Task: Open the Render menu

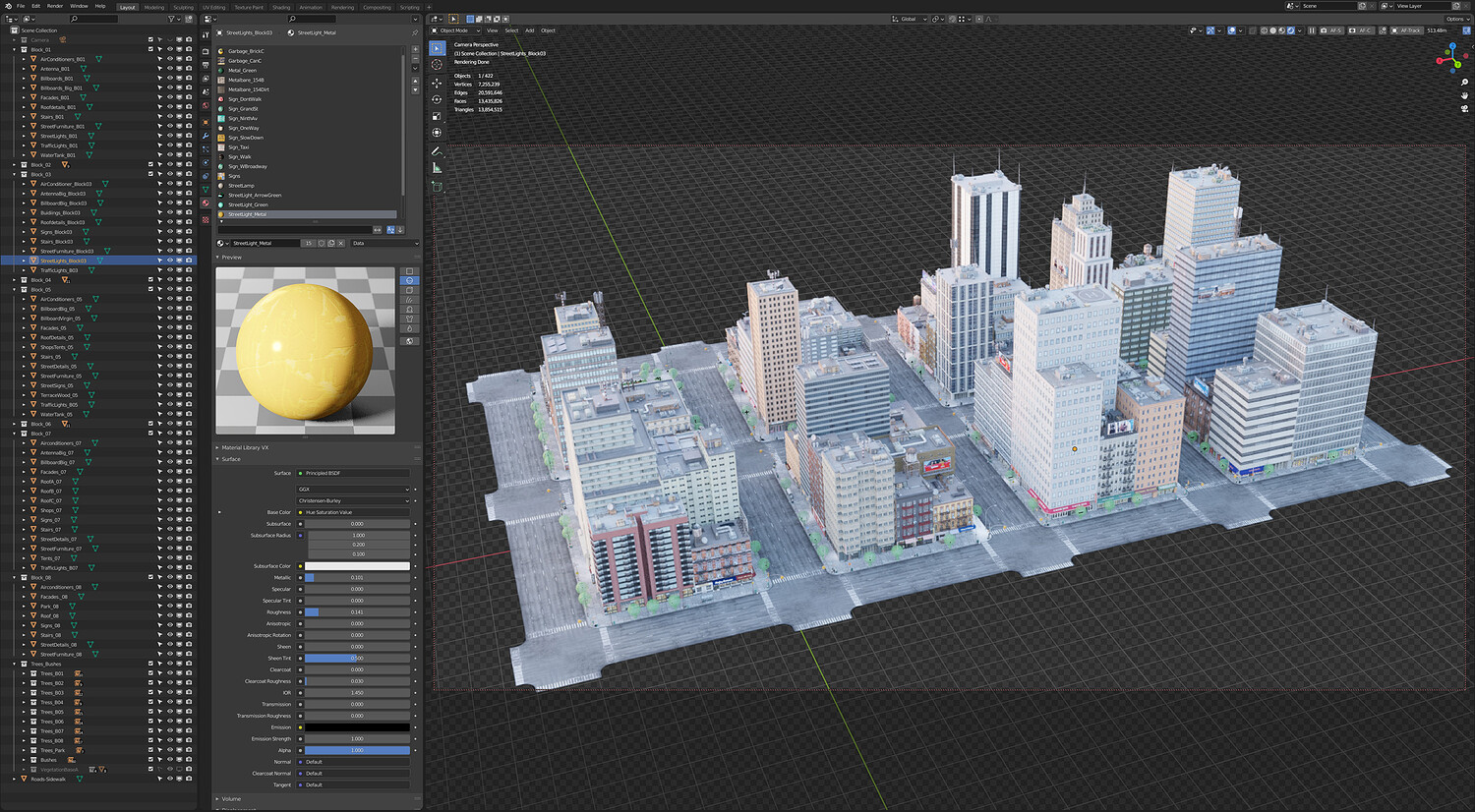Action: point(55,6)
